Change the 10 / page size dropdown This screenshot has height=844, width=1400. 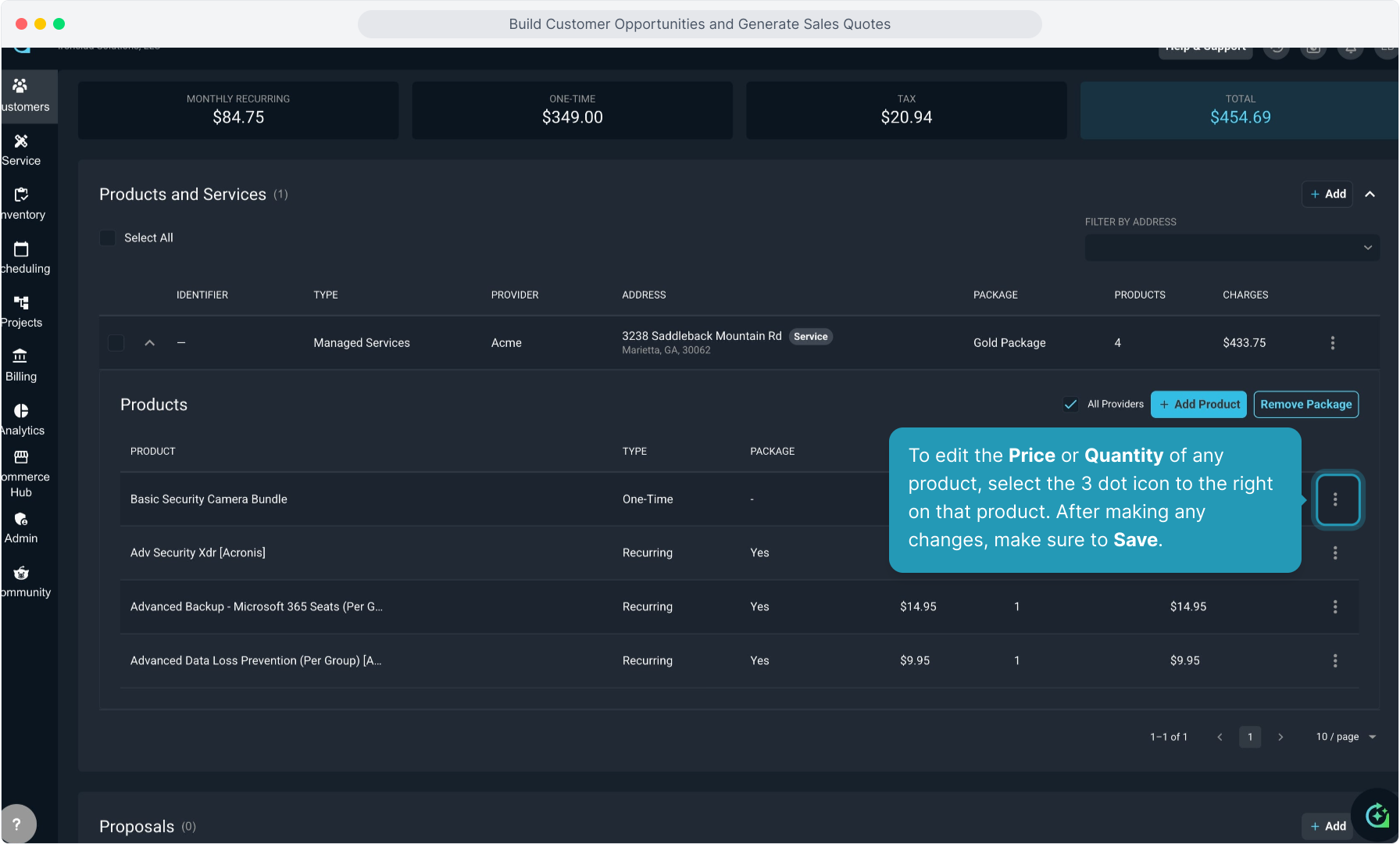[x=1345, y=737]
